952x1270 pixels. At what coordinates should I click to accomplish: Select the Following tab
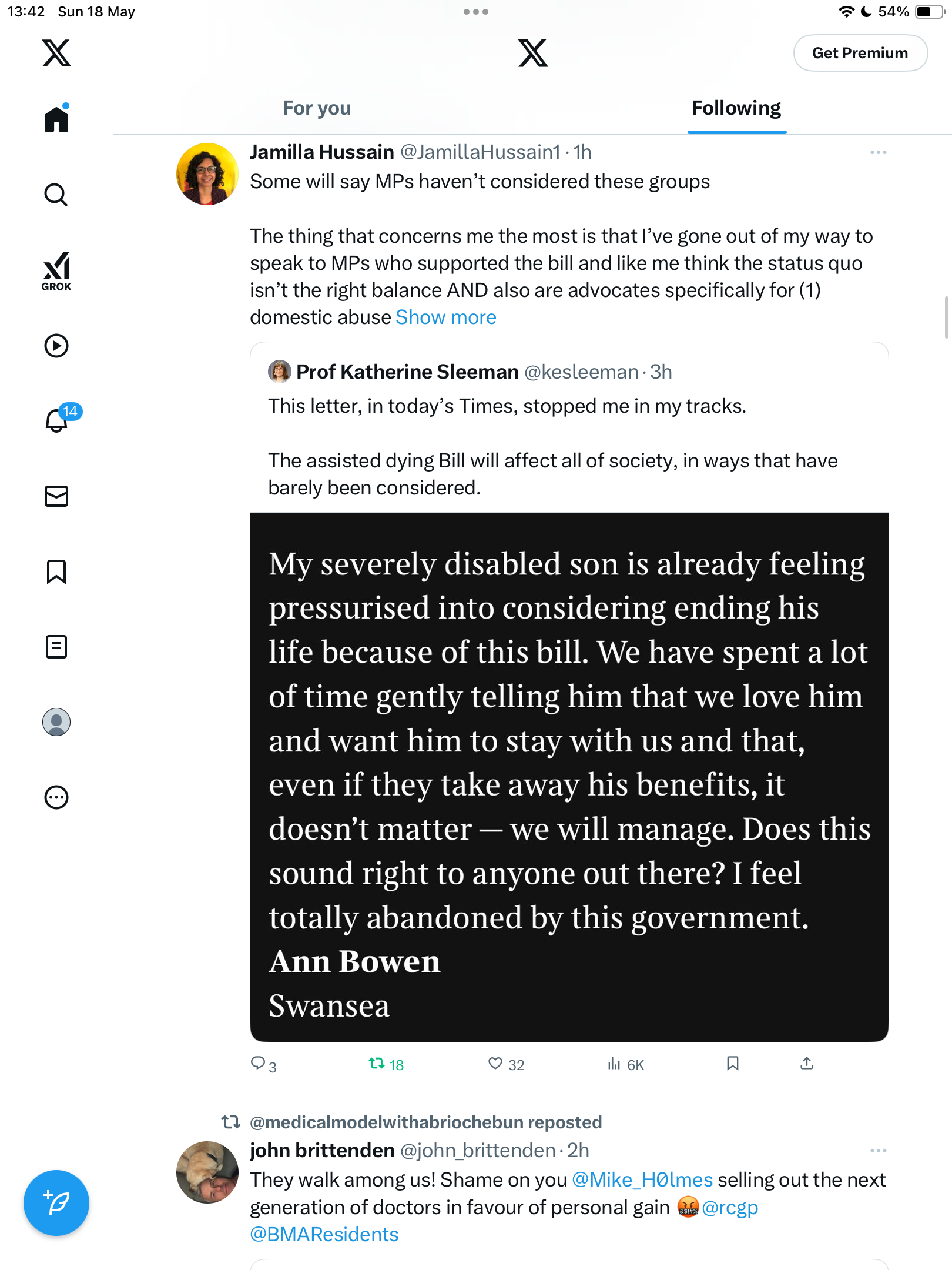(x=736, y=108)
